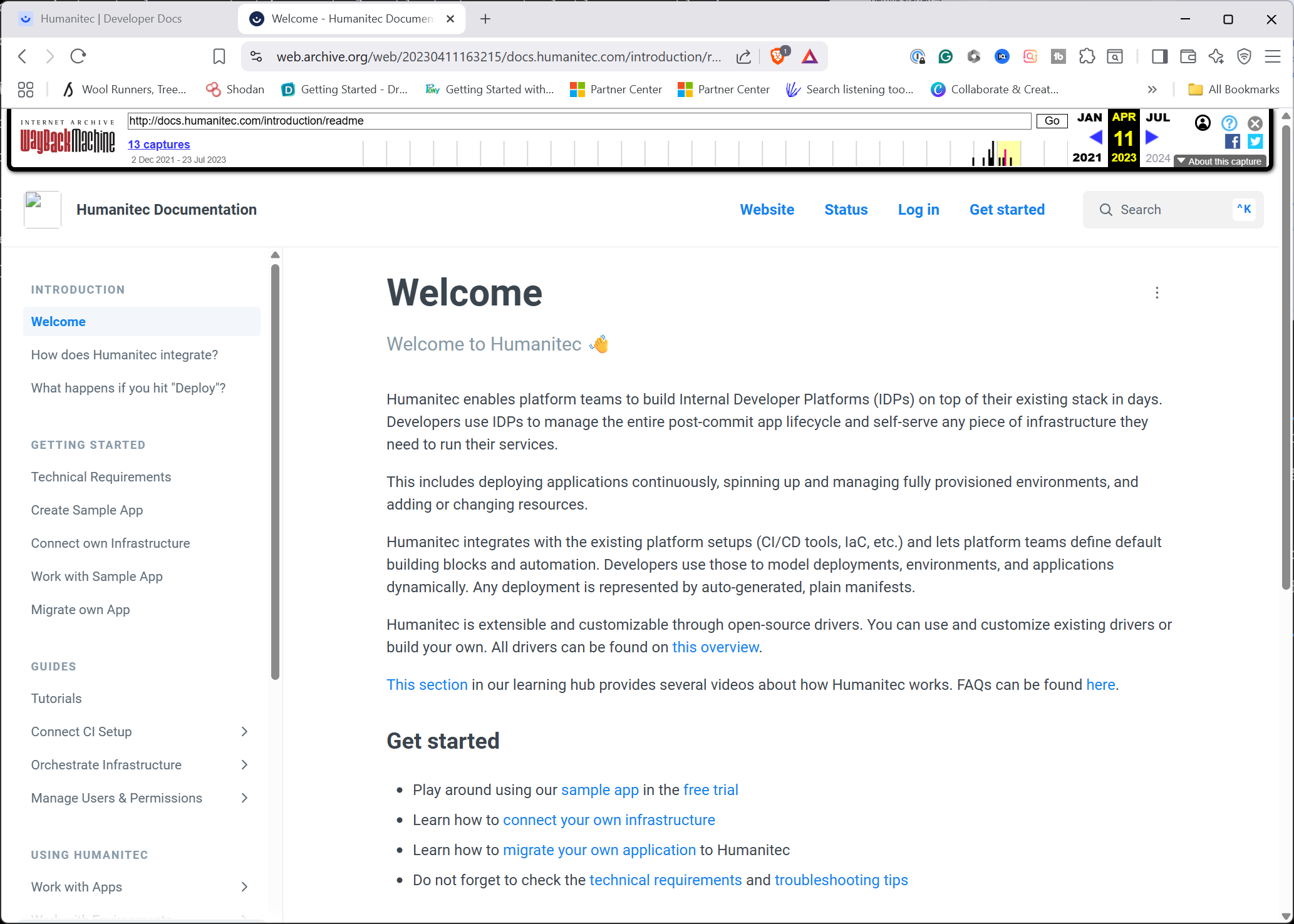Show hidden bookmarks with the chevron
Viewport: 1294px width, 924px height.
tap(1152, 90)
